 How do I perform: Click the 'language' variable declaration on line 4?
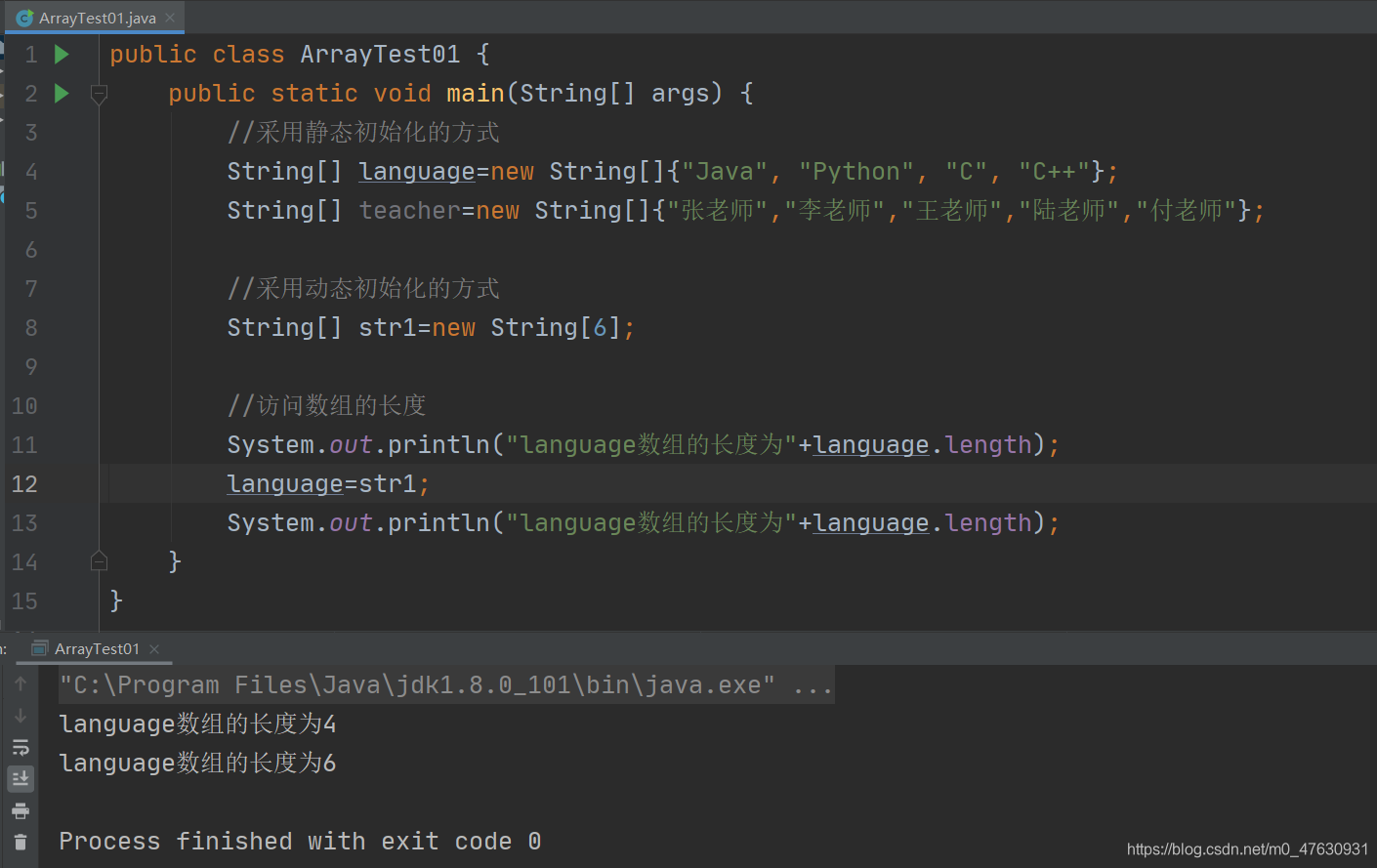tap(417, 172)
